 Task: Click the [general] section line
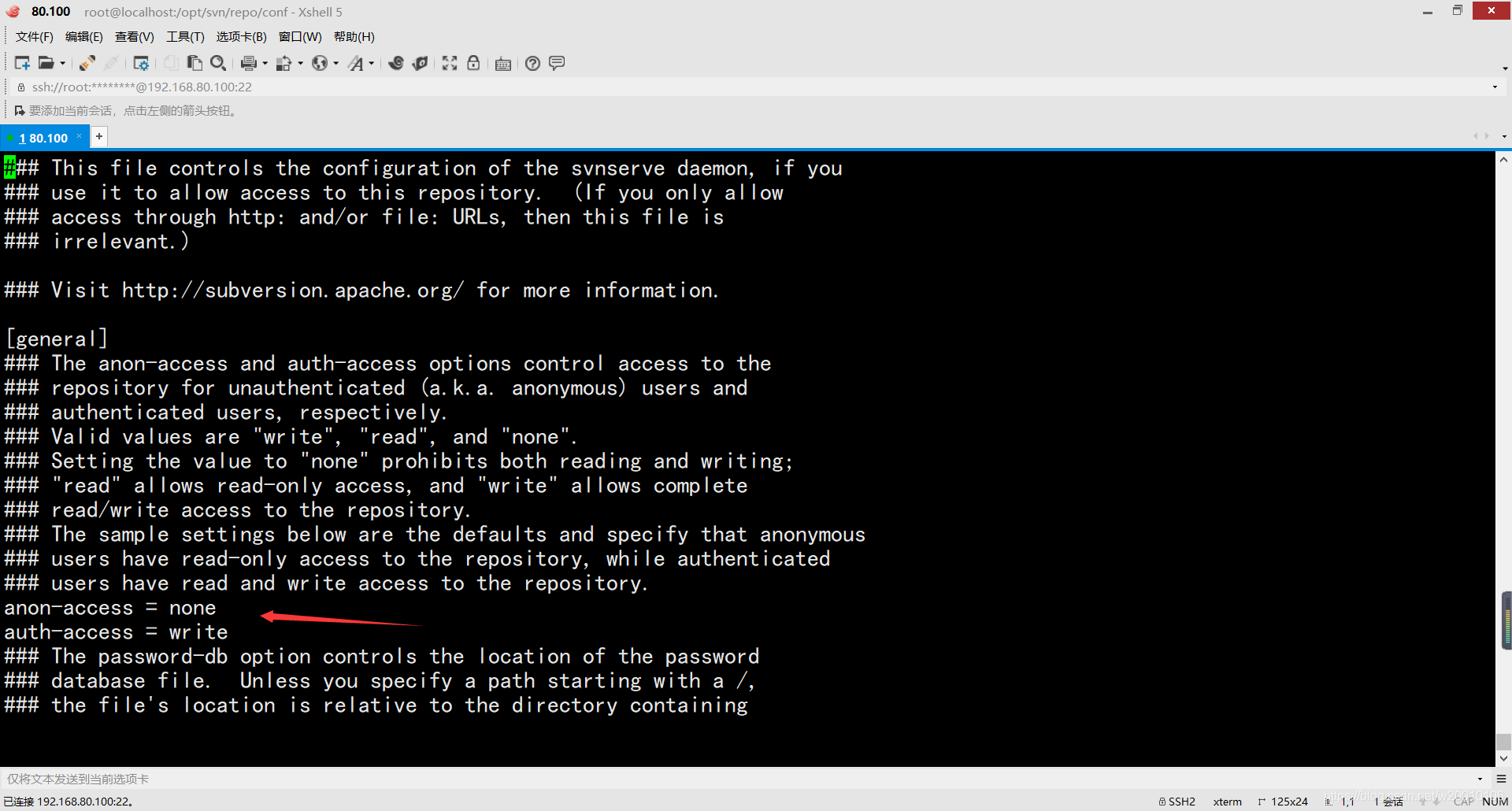[56, 339]
